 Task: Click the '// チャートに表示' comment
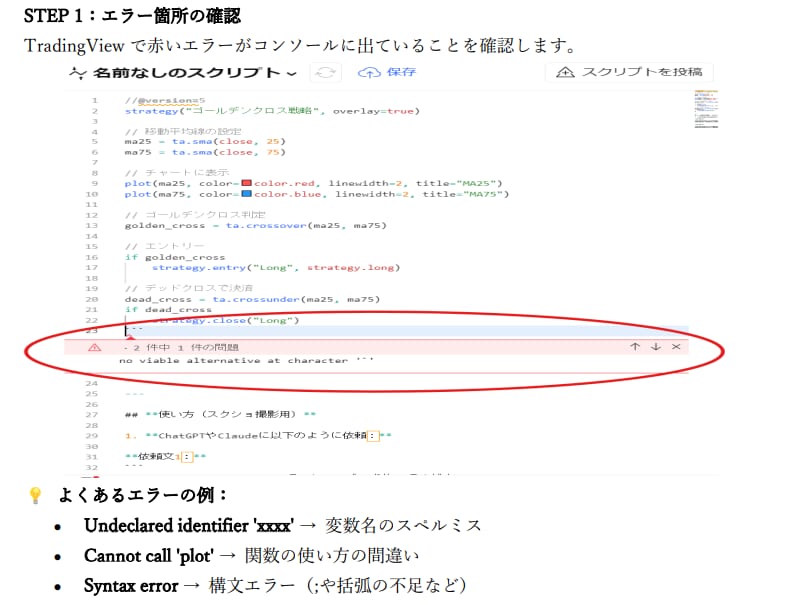[x=177, y=173]
